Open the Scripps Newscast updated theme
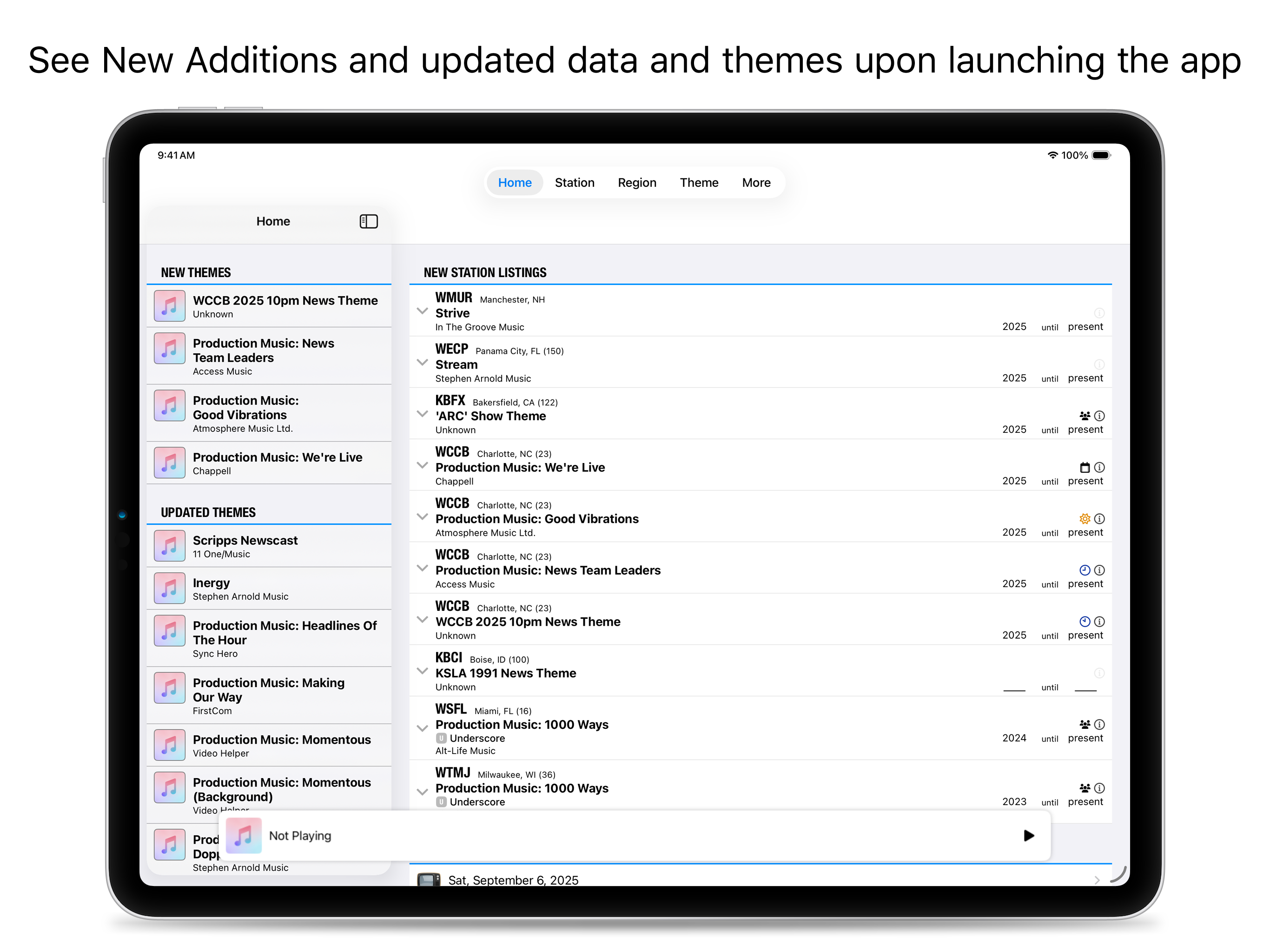 (269, 546)
